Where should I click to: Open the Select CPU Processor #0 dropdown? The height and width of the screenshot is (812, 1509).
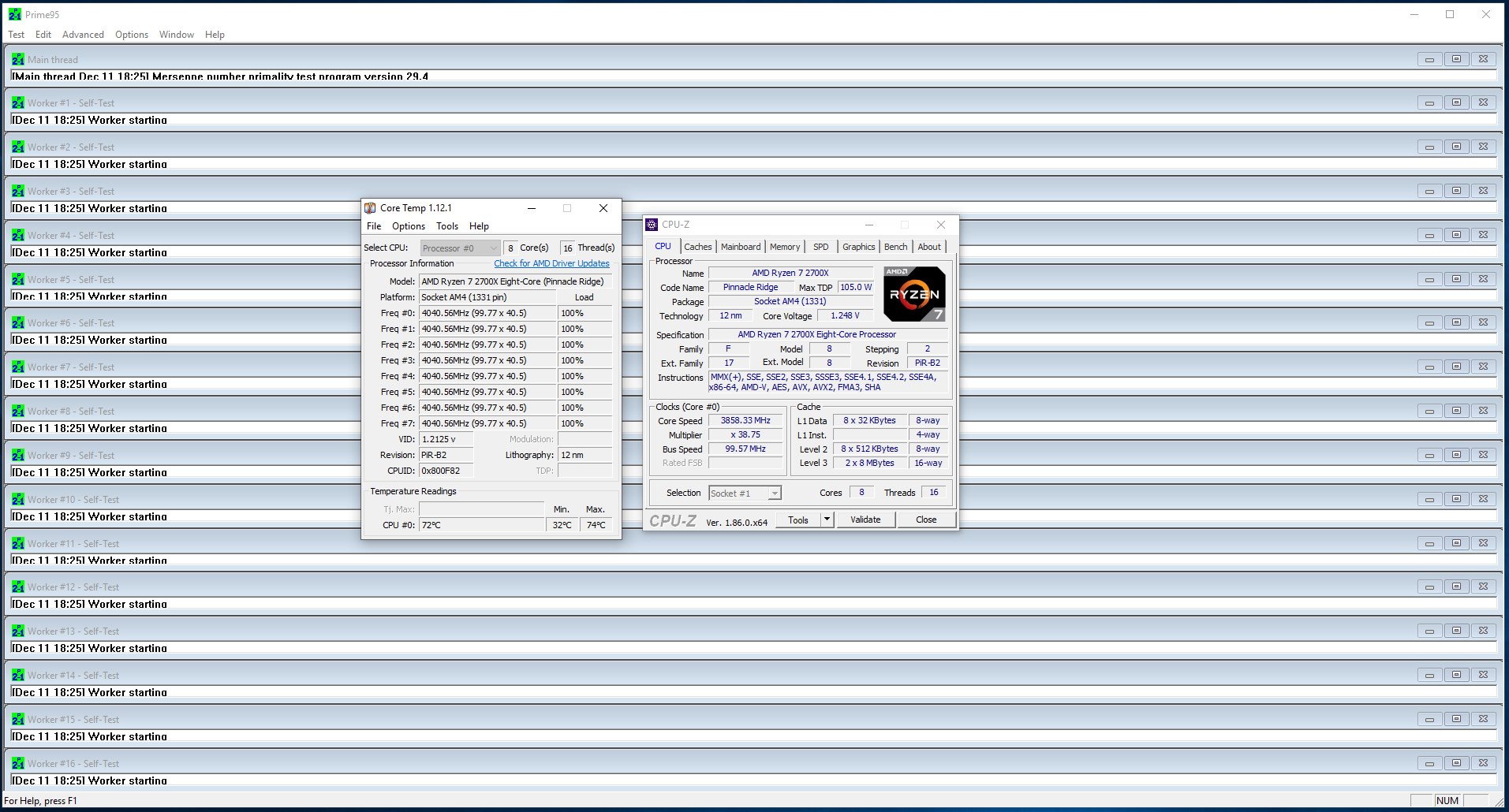[x=460, y=248]
